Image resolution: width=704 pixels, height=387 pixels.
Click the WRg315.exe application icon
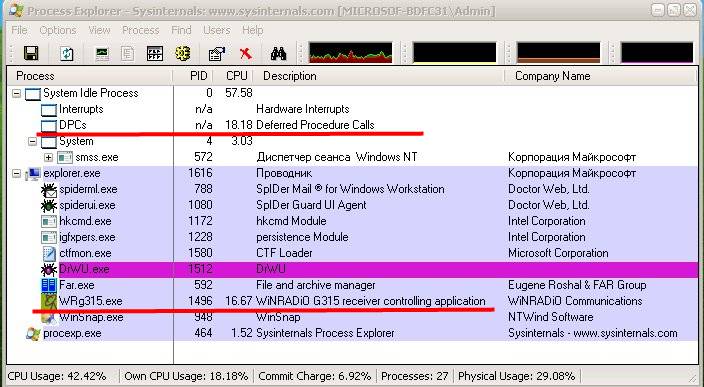point(48,301)
